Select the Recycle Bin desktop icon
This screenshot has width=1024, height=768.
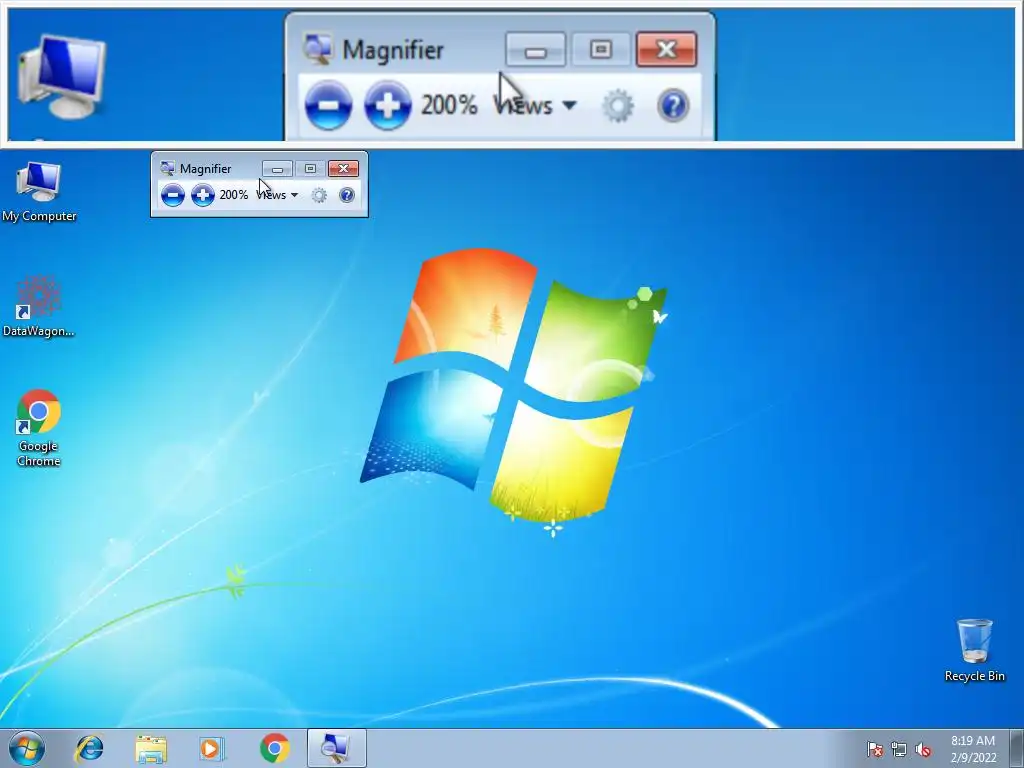[x=974, y=650]
